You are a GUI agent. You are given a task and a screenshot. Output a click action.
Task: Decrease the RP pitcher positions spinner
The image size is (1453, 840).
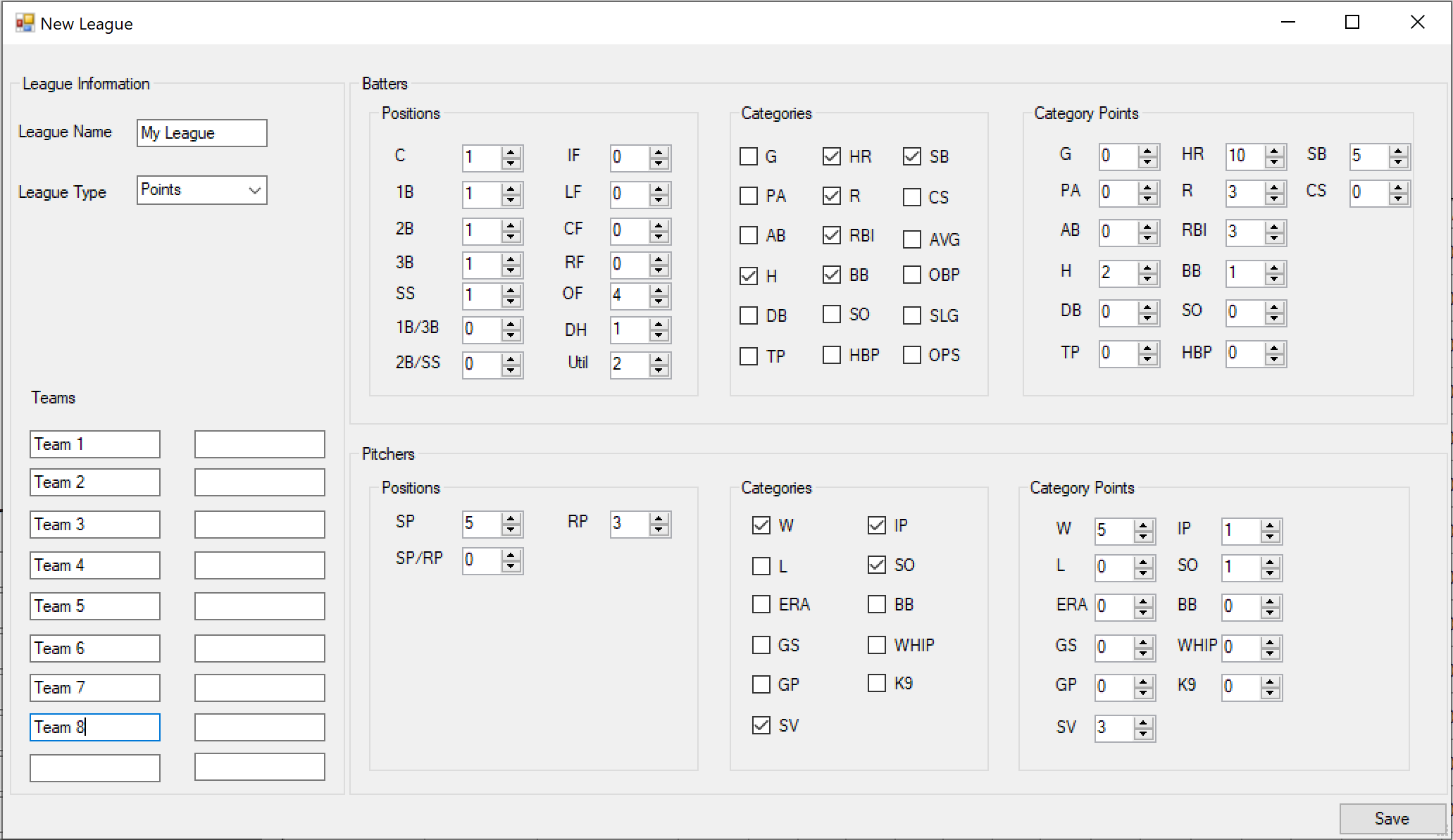(659, 529)
